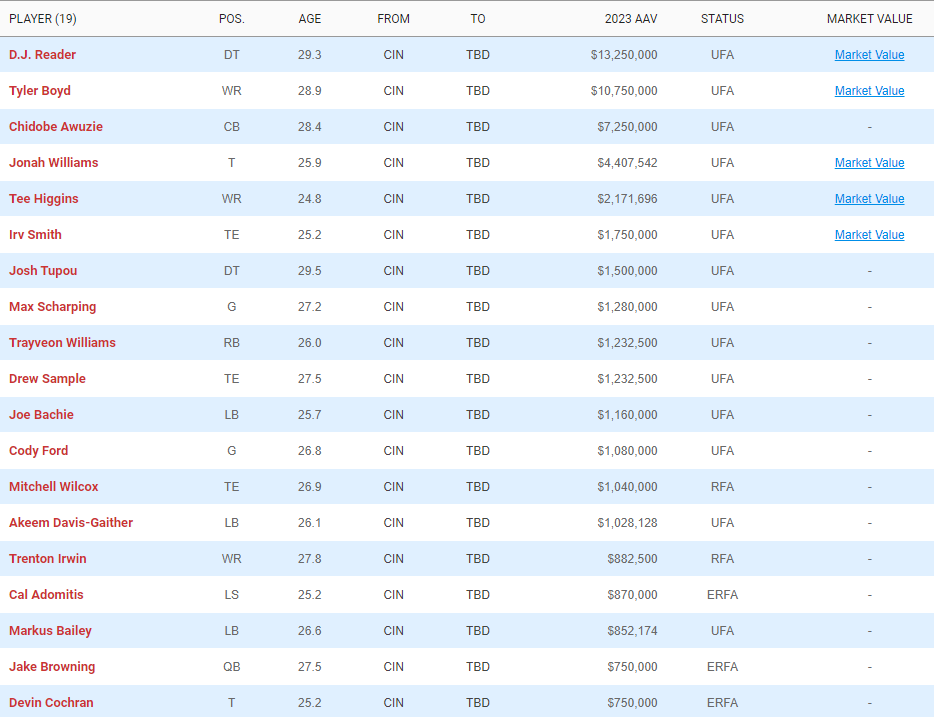Open Markus Bailey player link
934x717 pixels.
point(50,631)
